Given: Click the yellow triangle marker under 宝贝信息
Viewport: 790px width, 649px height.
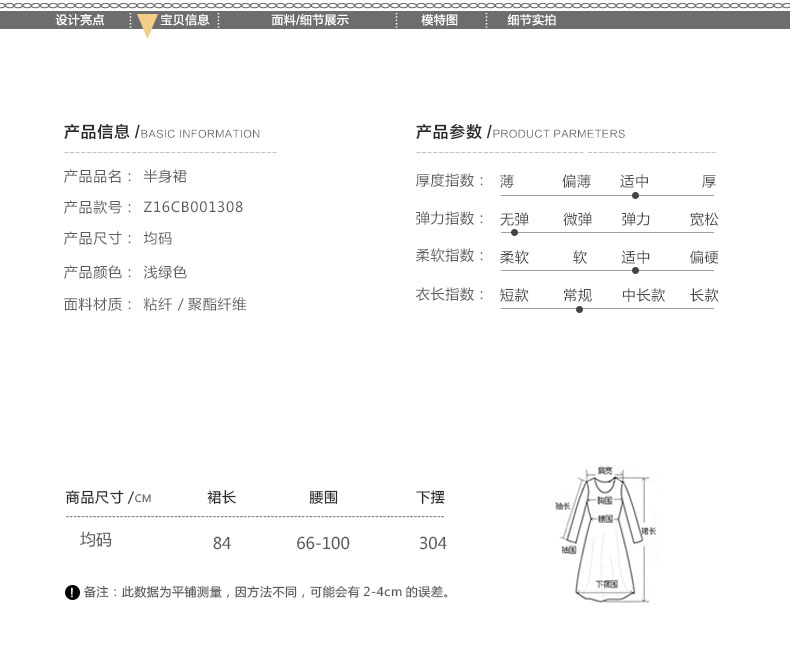Looking at the screenshot, I should 147,28.
